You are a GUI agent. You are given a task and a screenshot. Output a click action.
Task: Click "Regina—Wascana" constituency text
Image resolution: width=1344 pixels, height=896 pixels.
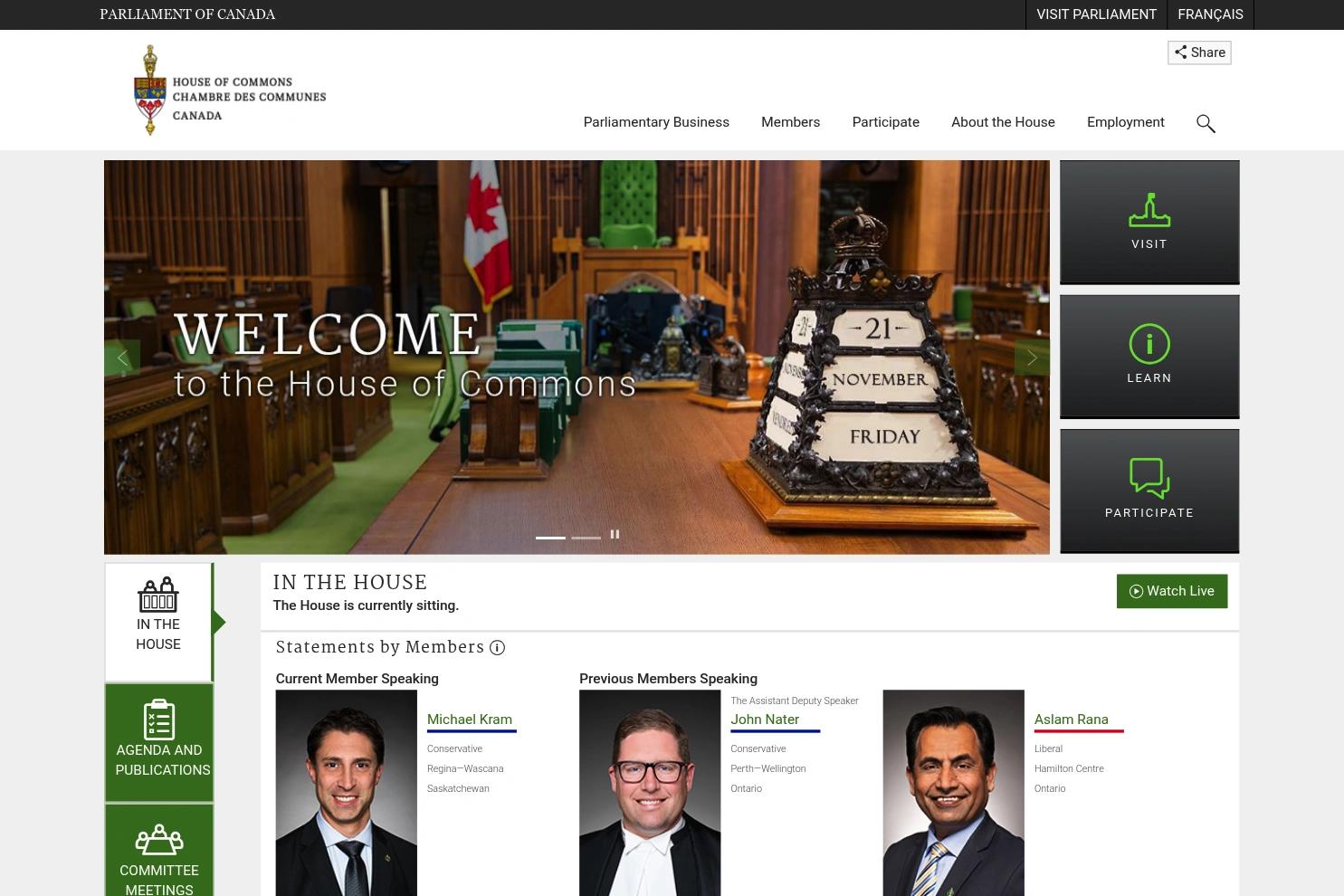(x=465, y=768)
